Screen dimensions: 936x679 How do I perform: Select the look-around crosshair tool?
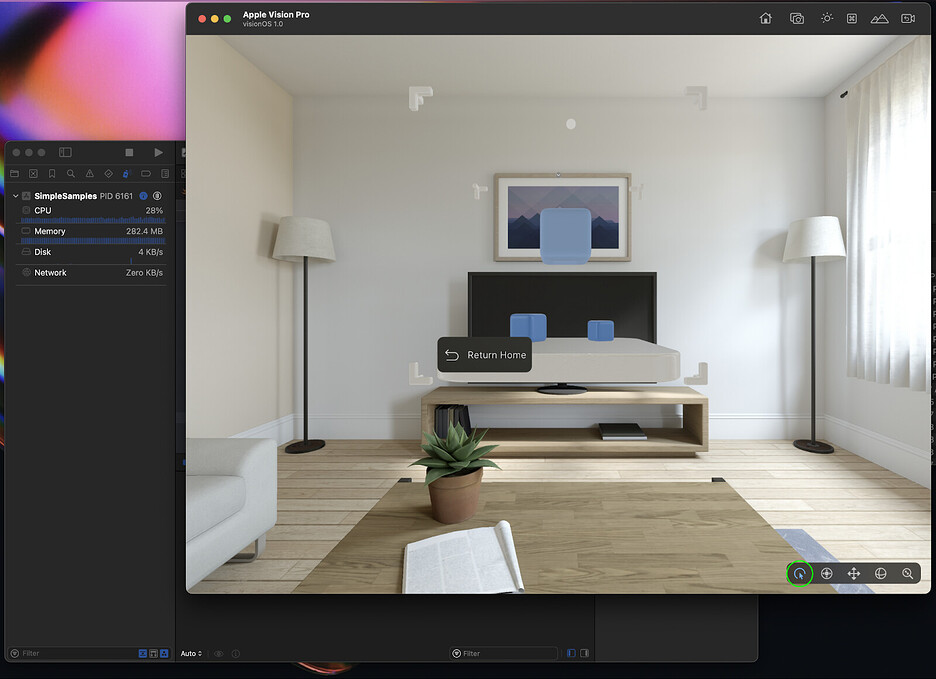pyautogui.click(x=827, y=574)
